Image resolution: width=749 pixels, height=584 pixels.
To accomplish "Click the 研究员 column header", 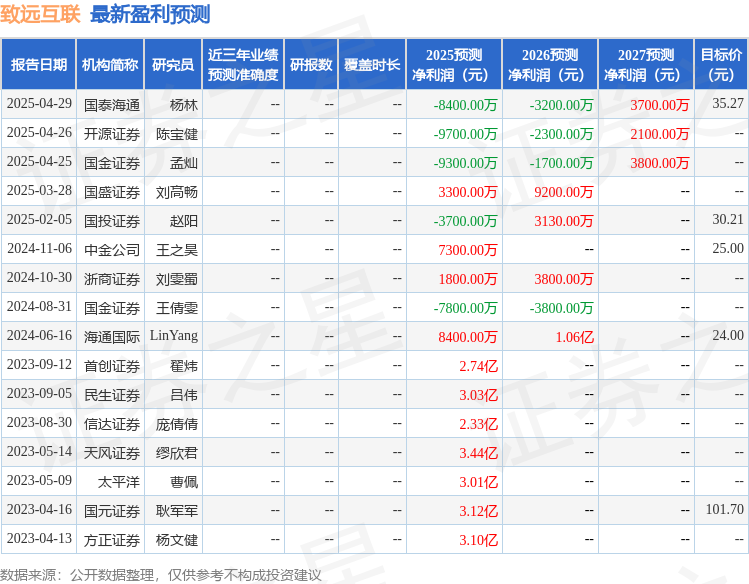I will click(173, 64).
